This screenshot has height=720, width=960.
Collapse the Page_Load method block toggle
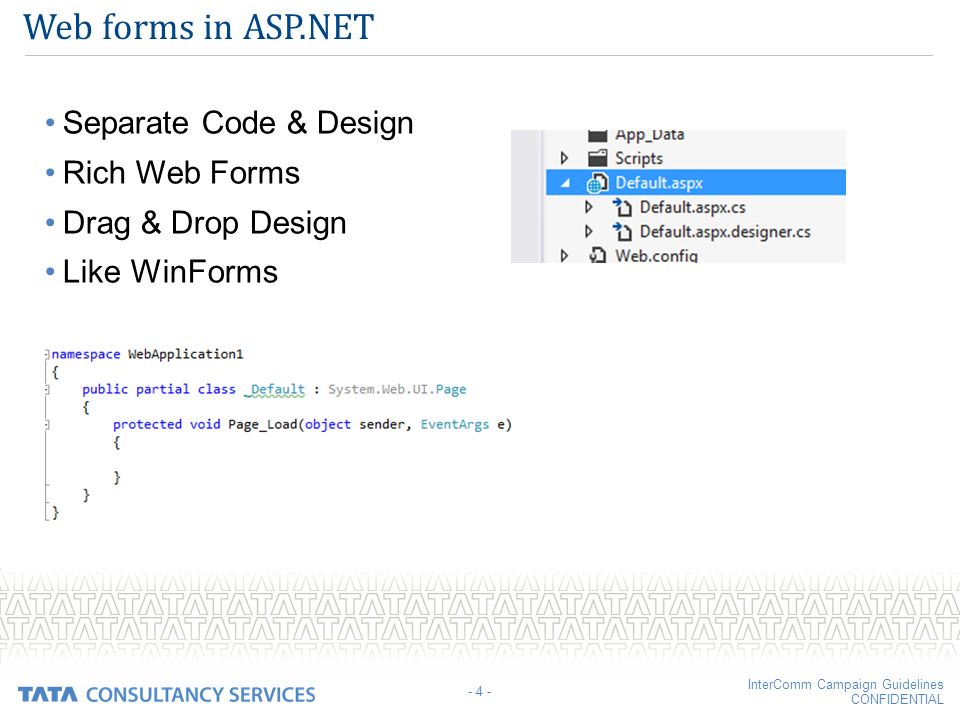[x=47, y=424]
